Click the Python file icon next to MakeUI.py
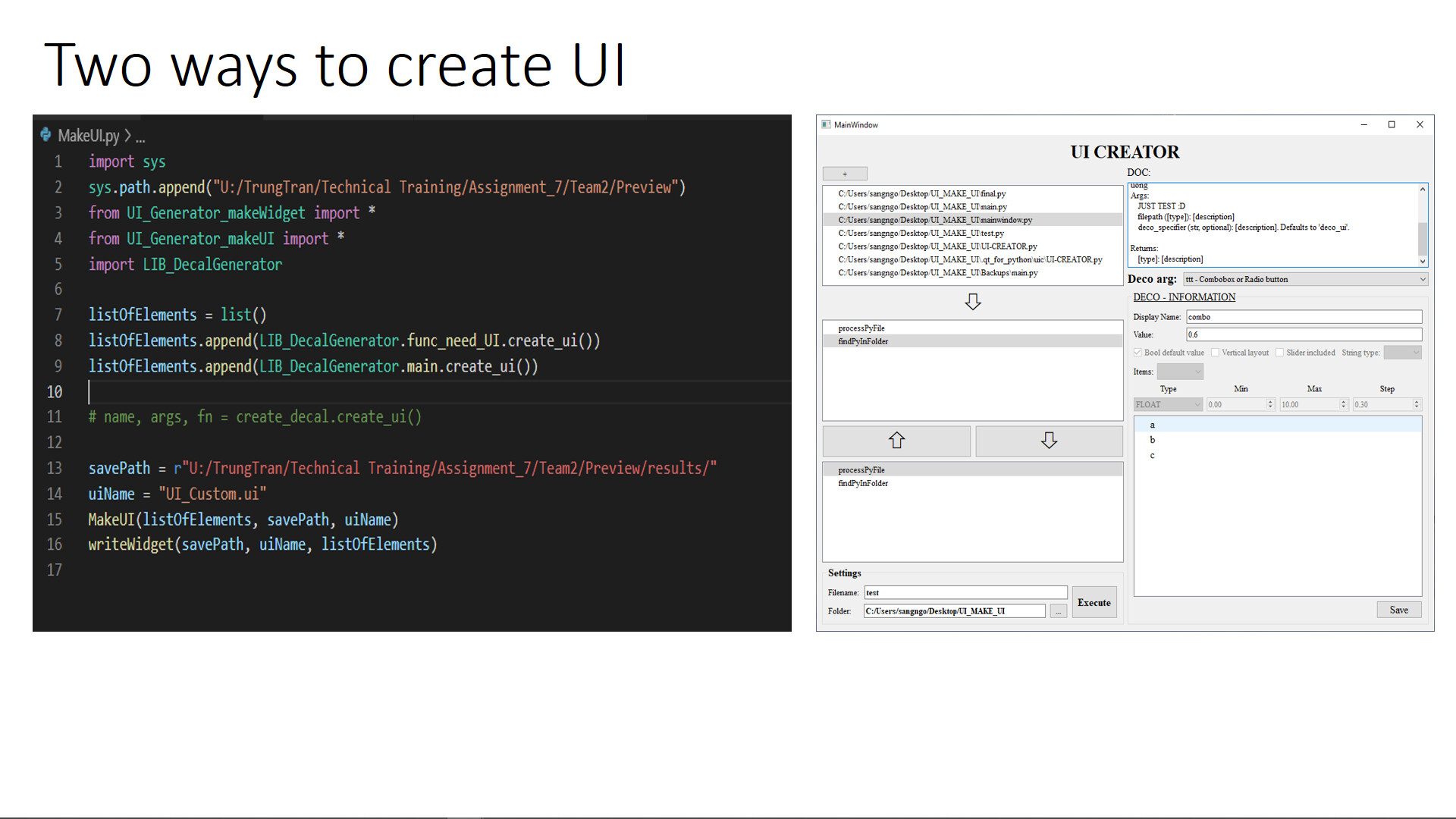This screenshot has height=819, width=1456. 46,135
